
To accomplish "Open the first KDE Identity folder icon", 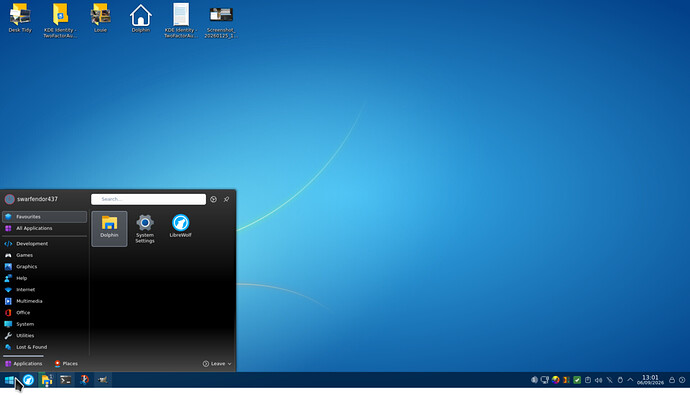I will click(60, 20).
